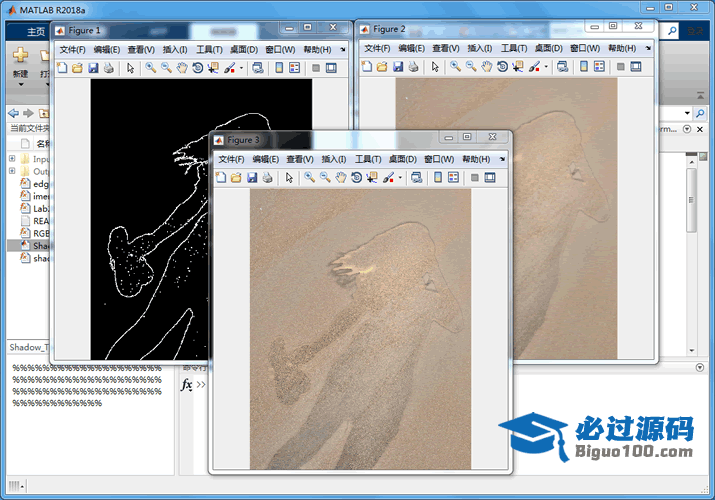Click scrollbar down arrow in right panel
The image size is (715, 500).
click(692, 351)
